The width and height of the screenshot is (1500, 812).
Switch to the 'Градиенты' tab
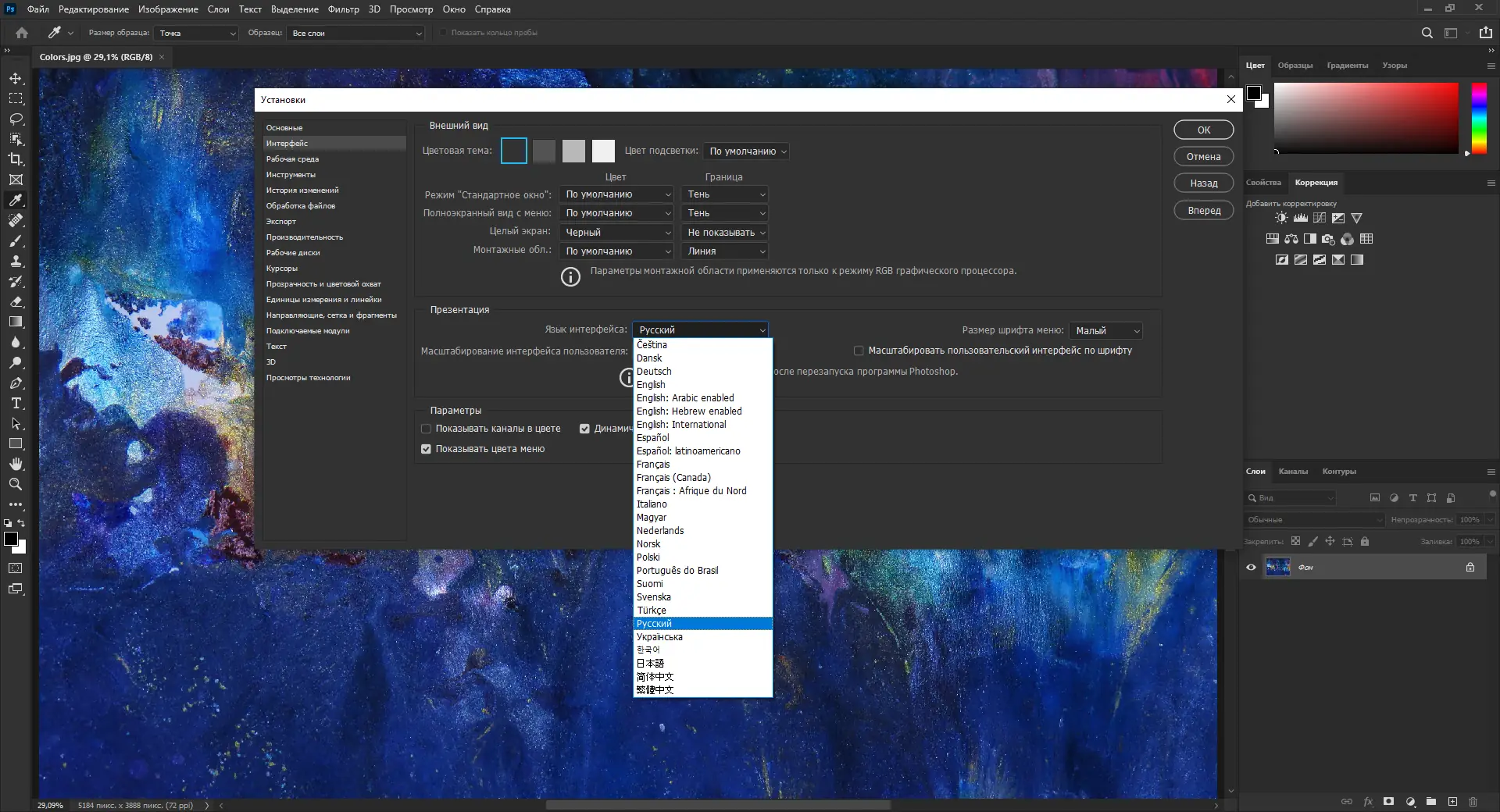pyautogui.click(x=1347, y=66)
